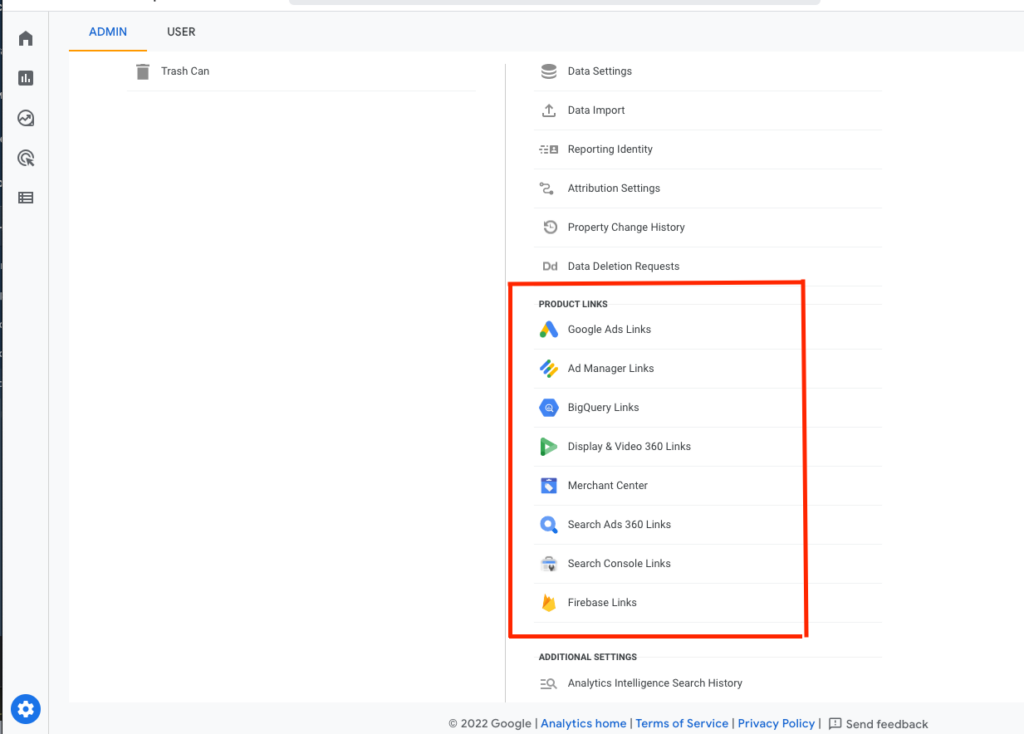Open Merchant Center settings

[x=607, y=486]
